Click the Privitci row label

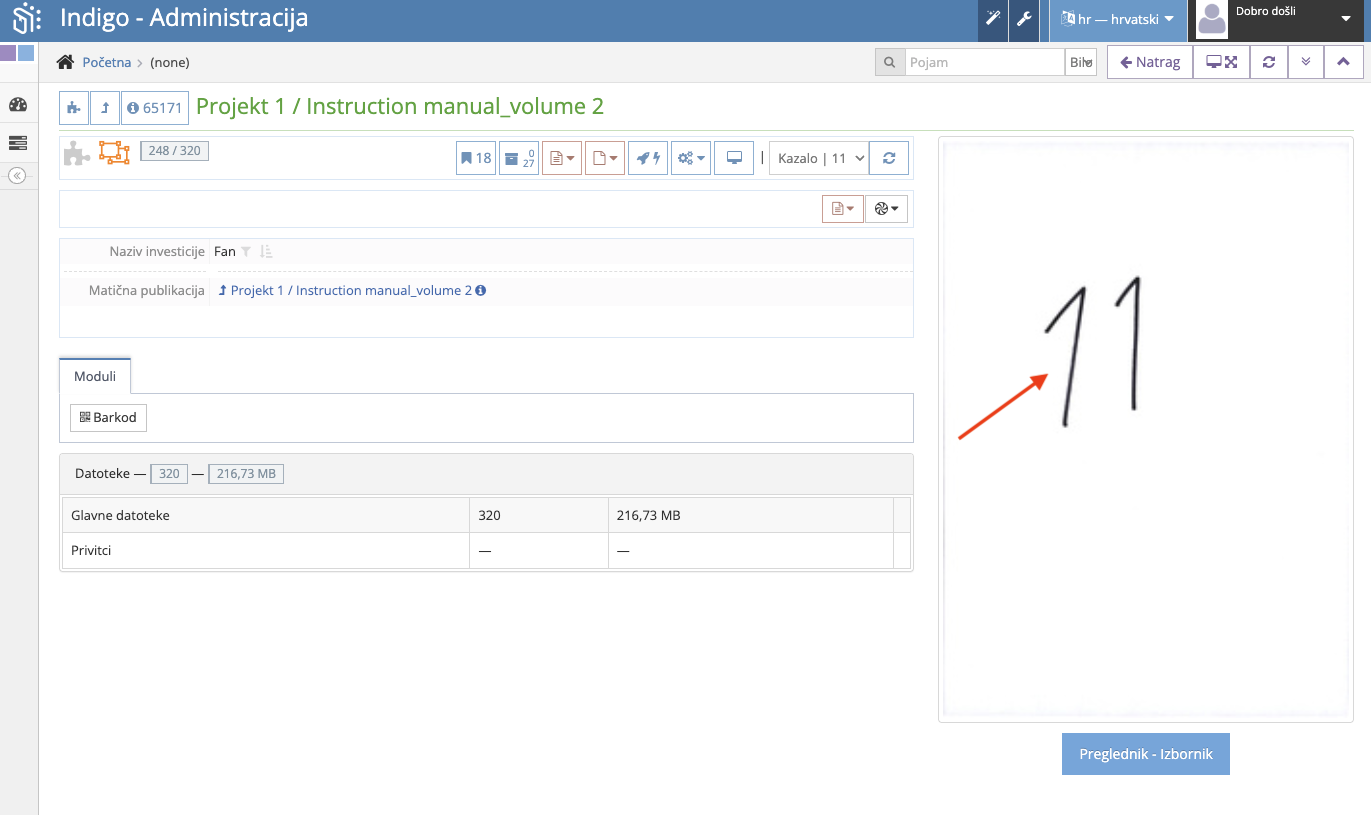[93, 550]
